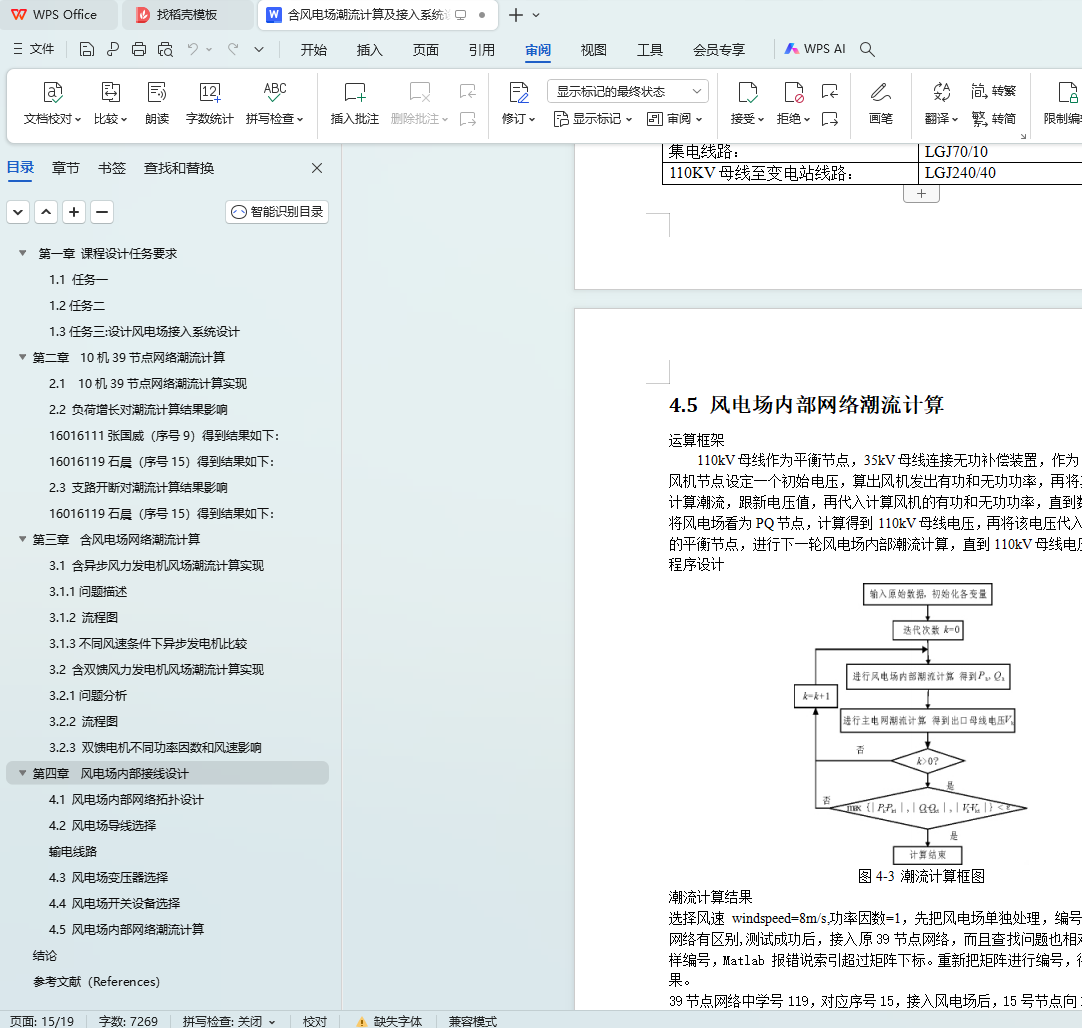
Task: Switch to the 插入 ribbon tab
Action: [369, 50]
